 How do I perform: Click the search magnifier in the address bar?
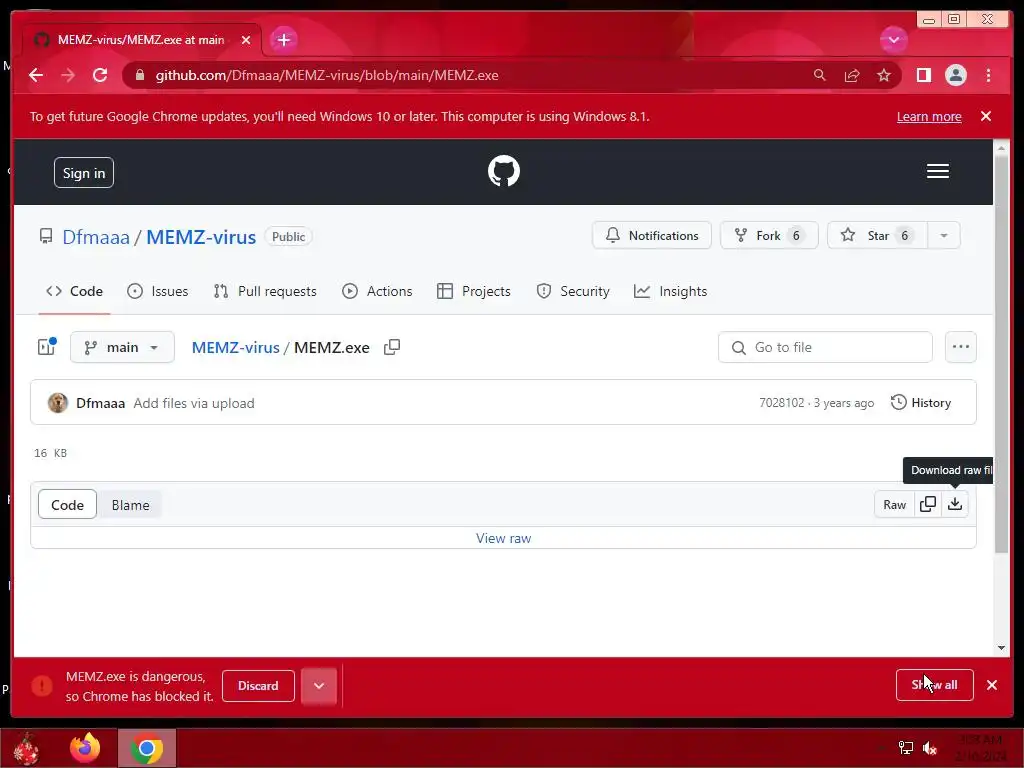820,75
